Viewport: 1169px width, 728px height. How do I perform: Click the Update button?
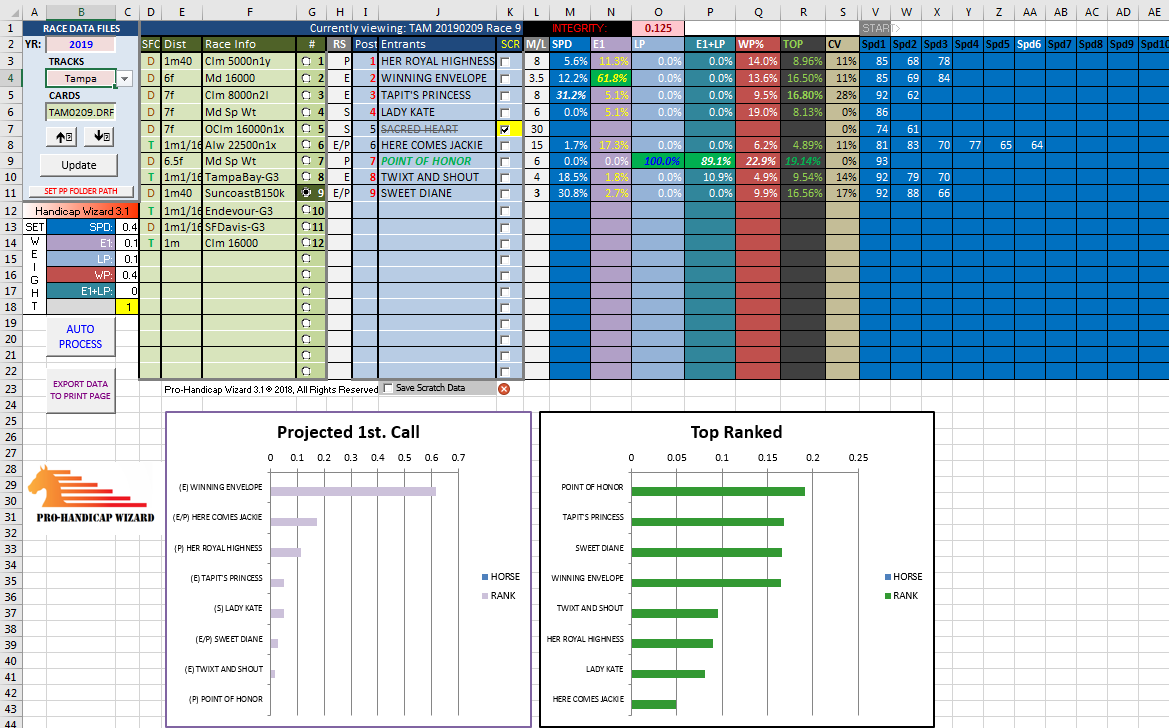point(79,165)
